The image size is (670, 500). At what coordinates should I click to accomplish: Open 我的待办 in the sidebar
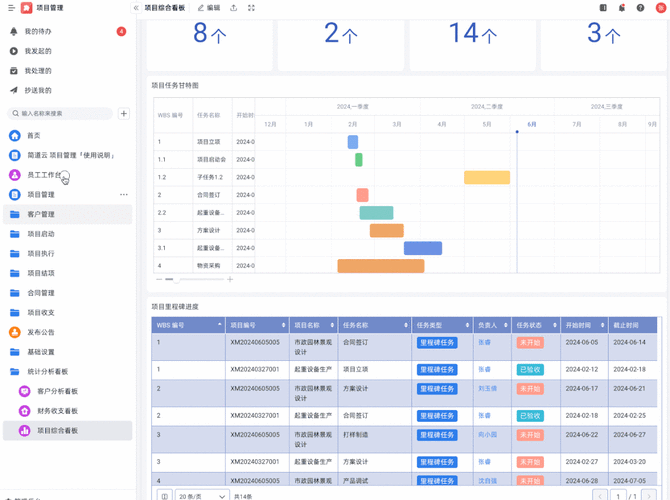[x=38, y=32]
